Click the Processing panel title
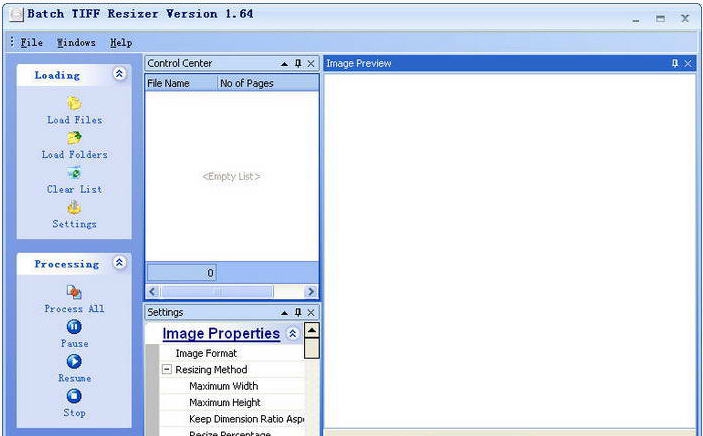 click(x=67, y=264)
